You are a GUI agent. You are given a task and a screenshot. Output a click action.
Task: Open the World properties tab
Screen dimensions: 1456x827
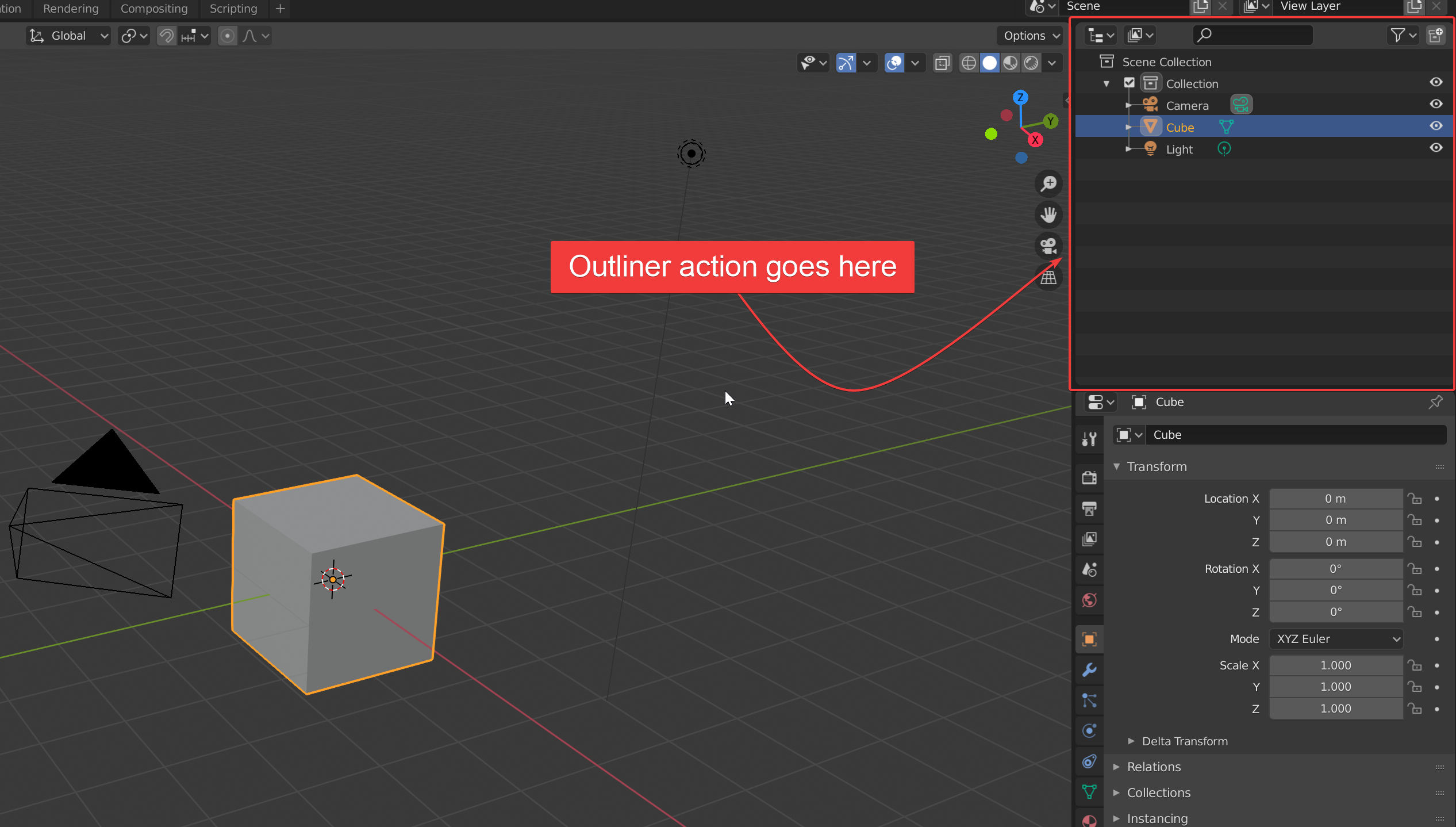pos(1089,600)
